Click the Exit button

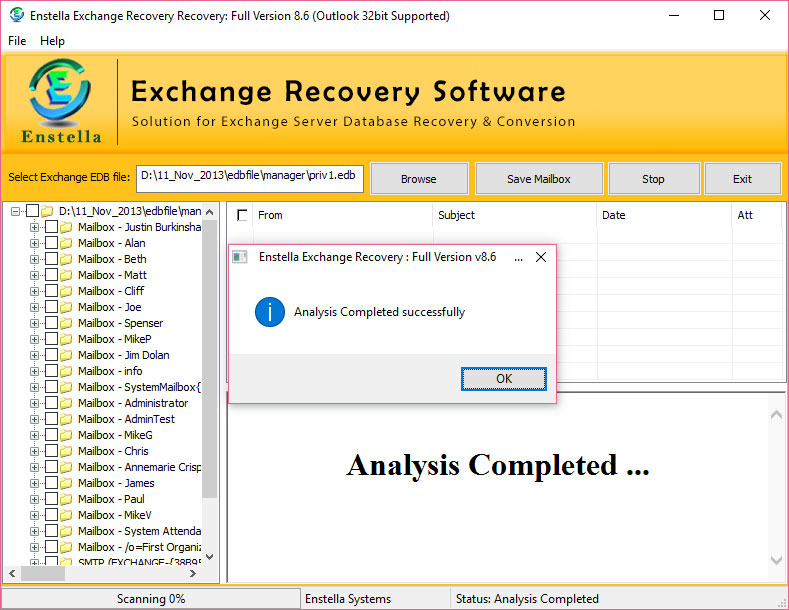pos(742,179)
